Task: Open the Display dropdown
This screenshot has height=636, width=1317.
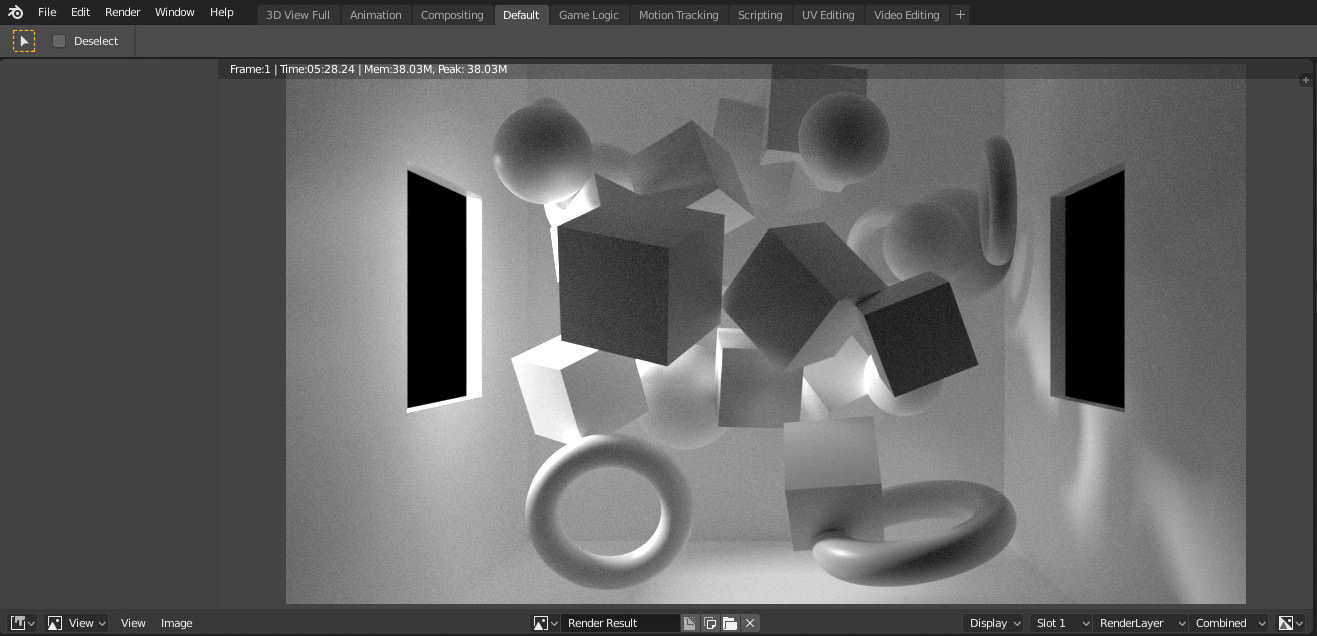Action: 991,622
